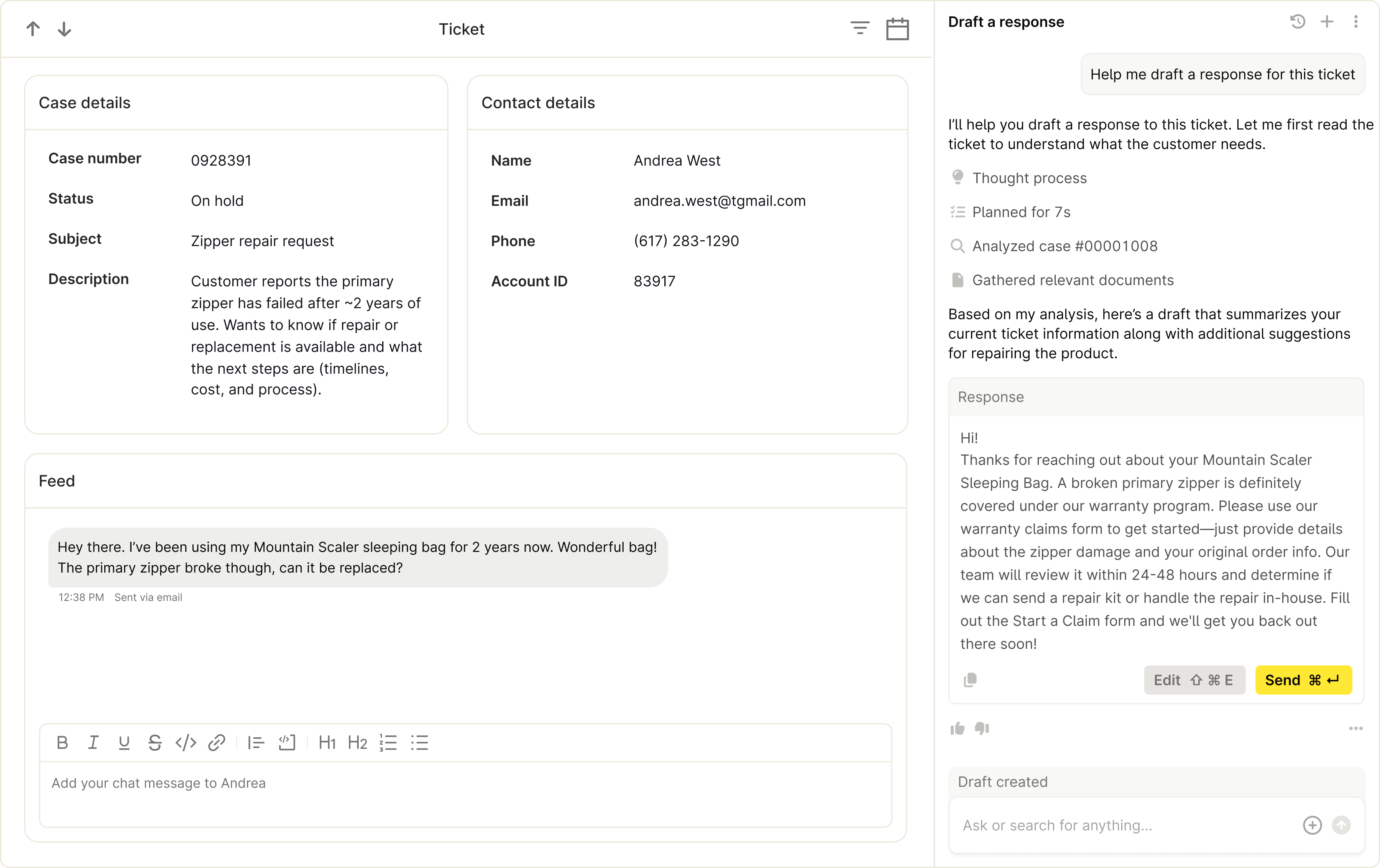Start a new chat with plus icon
1380x868 pixels.
(1327, 22)
